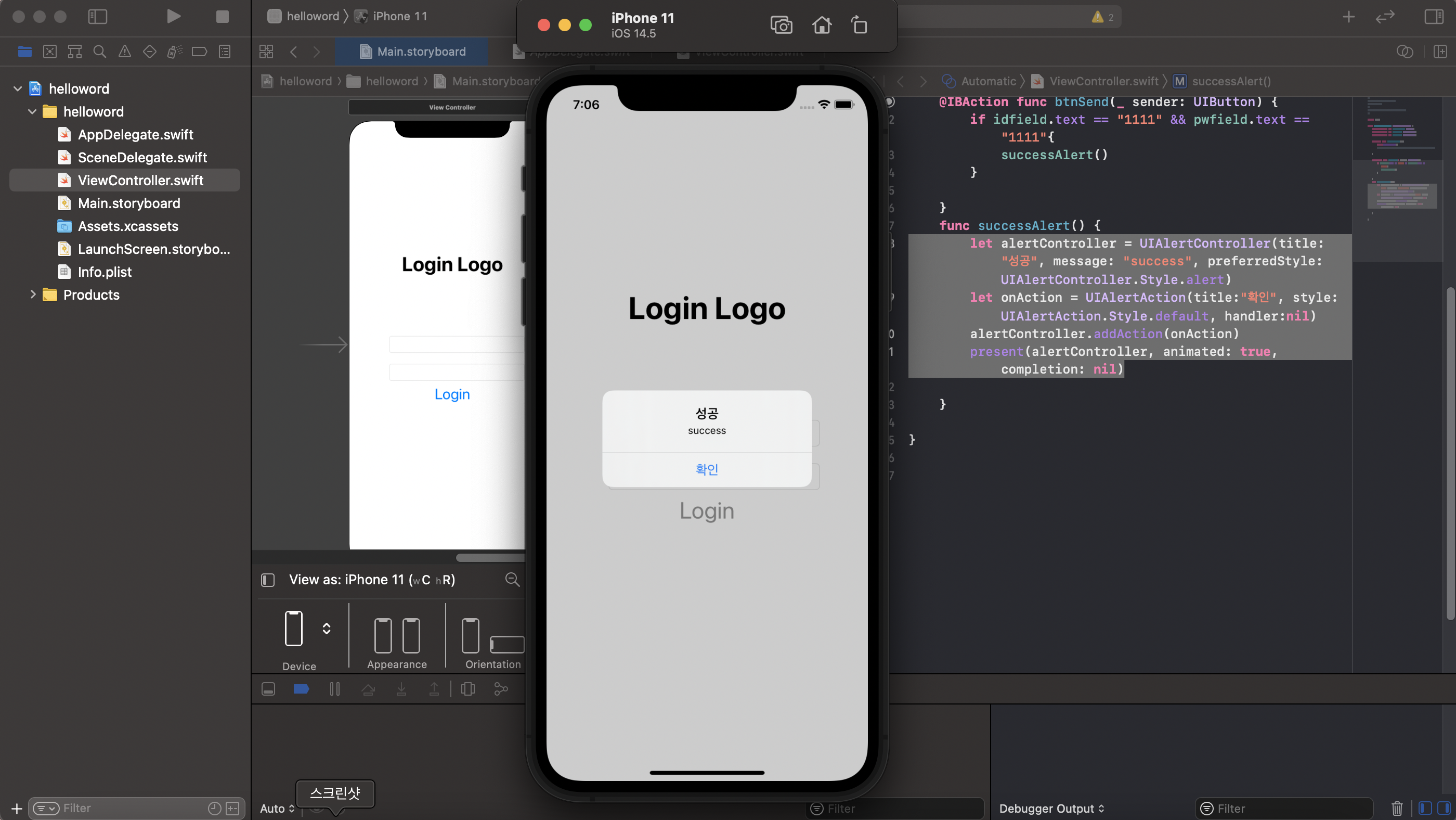Expand the Products folder
1456x820 pixels.
click(x=33, y=294)
